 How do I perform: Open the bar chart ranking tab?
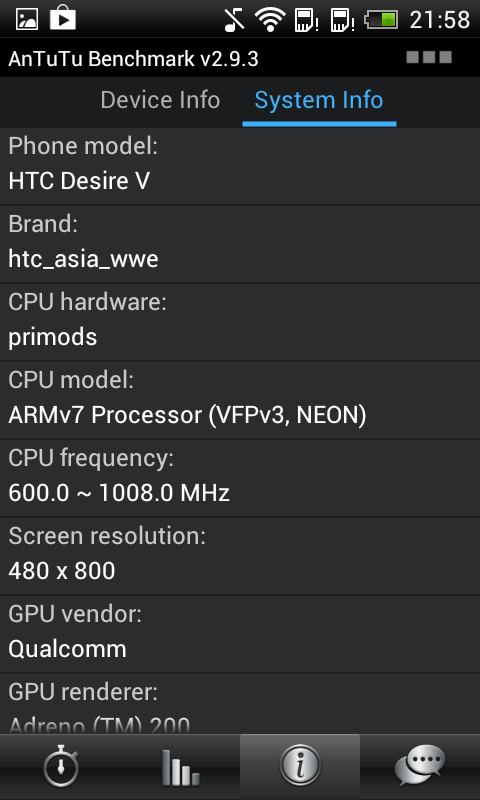[x=180, y=767]
